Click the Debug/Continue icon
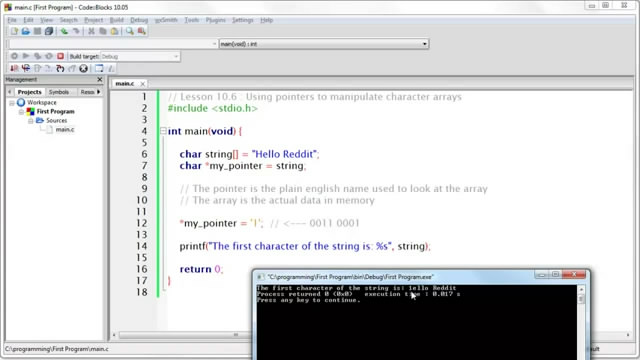This screenshot has height=360, width=640. 14,68
